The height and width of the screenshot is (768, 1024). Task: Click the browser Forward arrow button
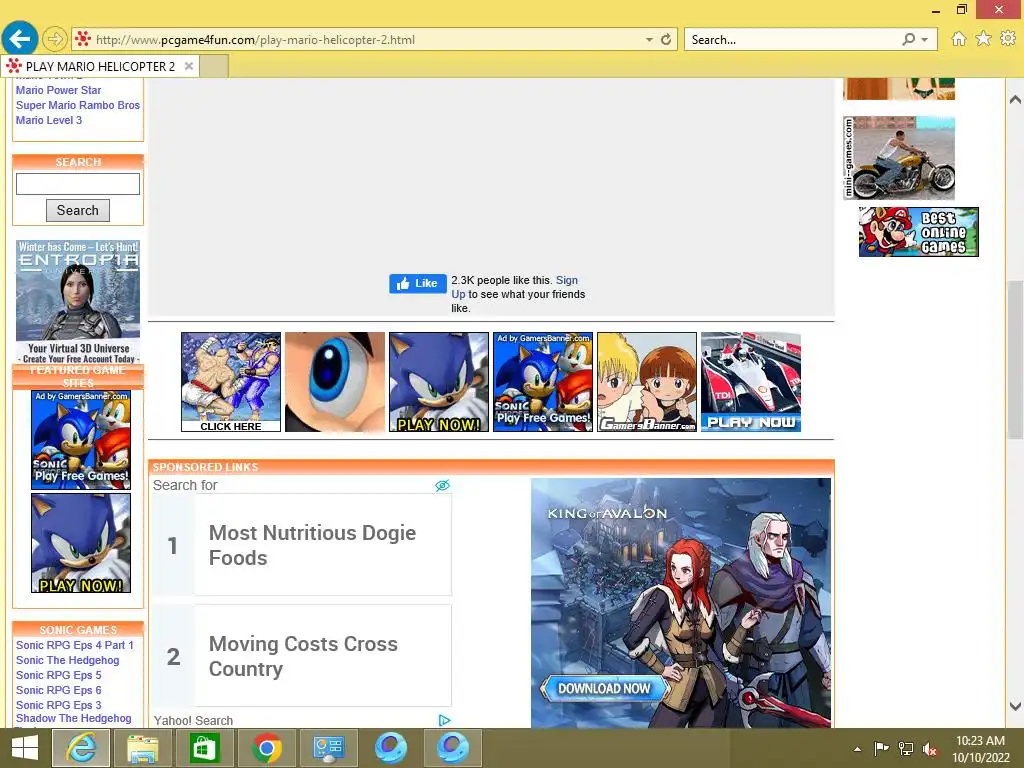tap(55, 39)
